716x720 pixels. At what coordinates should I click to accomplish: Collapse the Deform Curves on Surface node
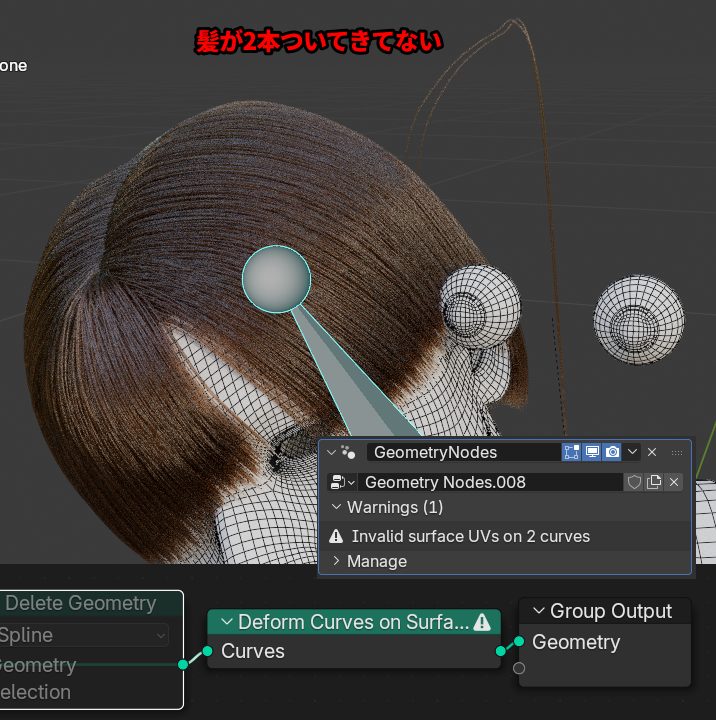click(226, 622)
